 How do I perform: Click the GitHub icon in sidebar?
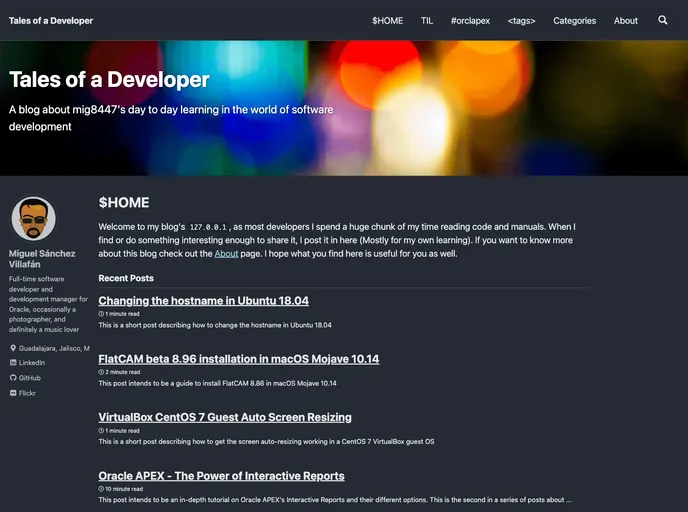tap(13, 378)
